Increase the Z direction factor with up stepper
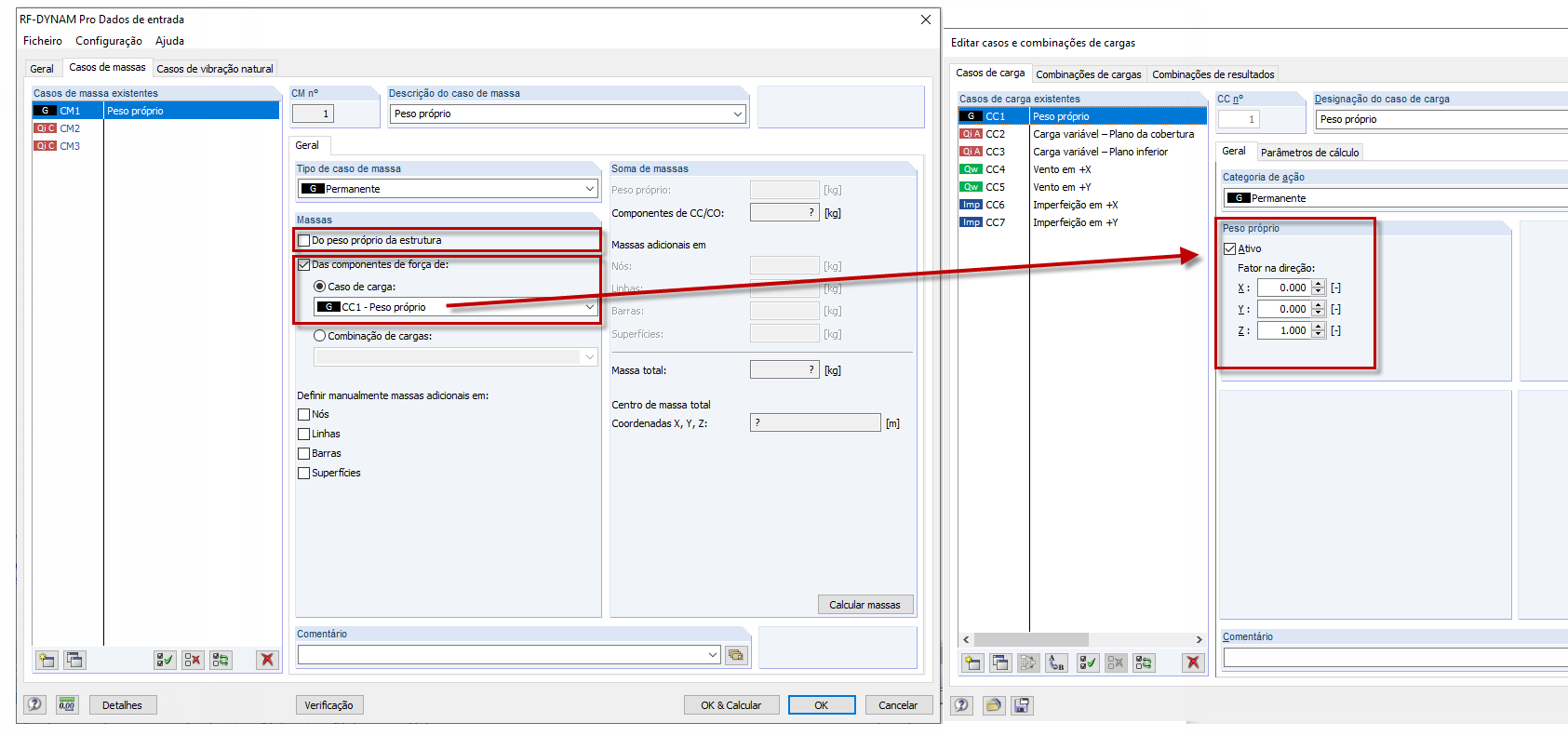This screenshot has width=1568, height=736. pos(1318,327)
